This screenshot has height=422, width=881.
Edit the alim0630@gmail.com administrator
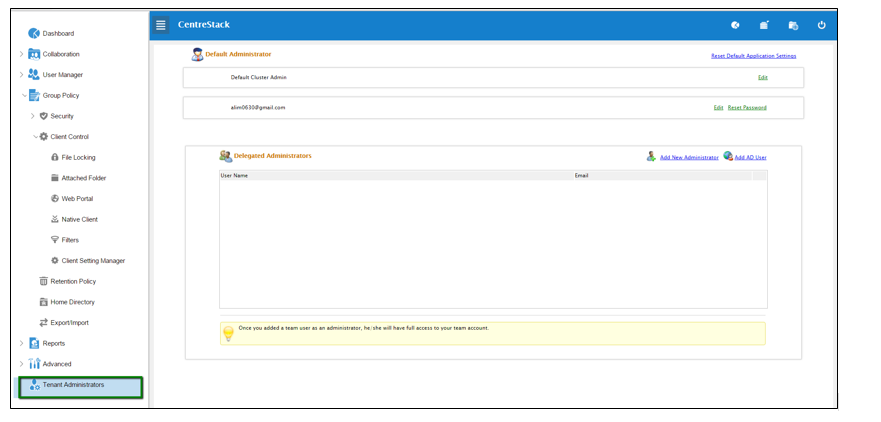[718, 107]
